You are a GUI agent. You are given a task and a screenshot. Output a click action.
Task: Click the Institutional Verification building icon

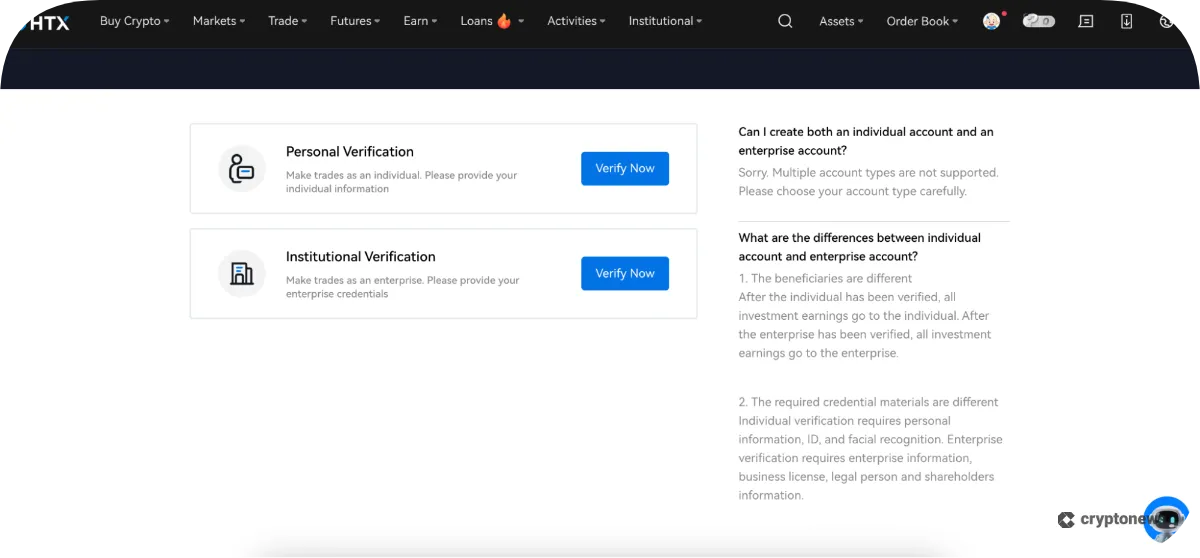point(242,274)
